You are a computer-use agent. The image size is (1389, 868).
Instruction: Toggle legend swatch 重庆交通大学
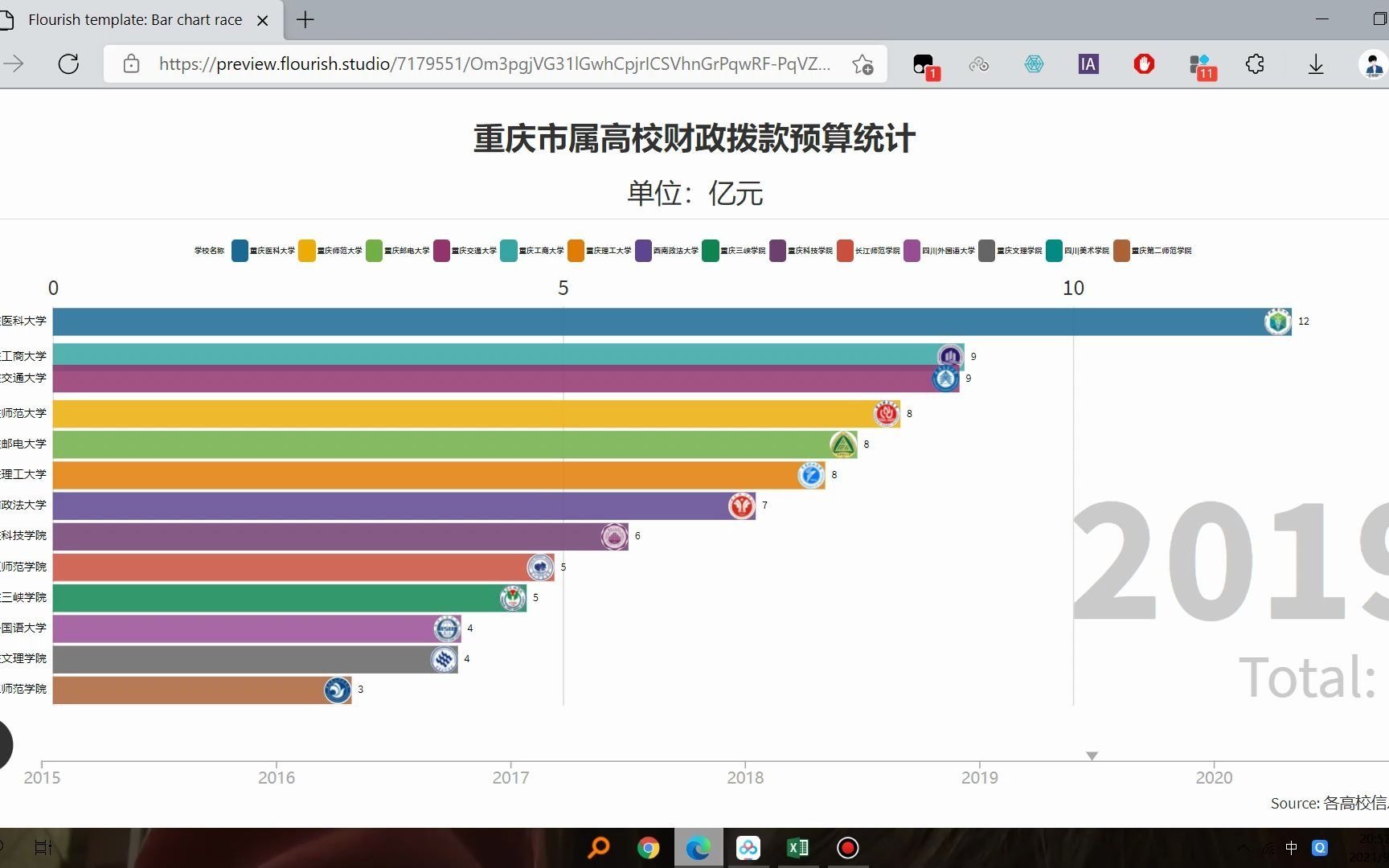click(441, 251)
